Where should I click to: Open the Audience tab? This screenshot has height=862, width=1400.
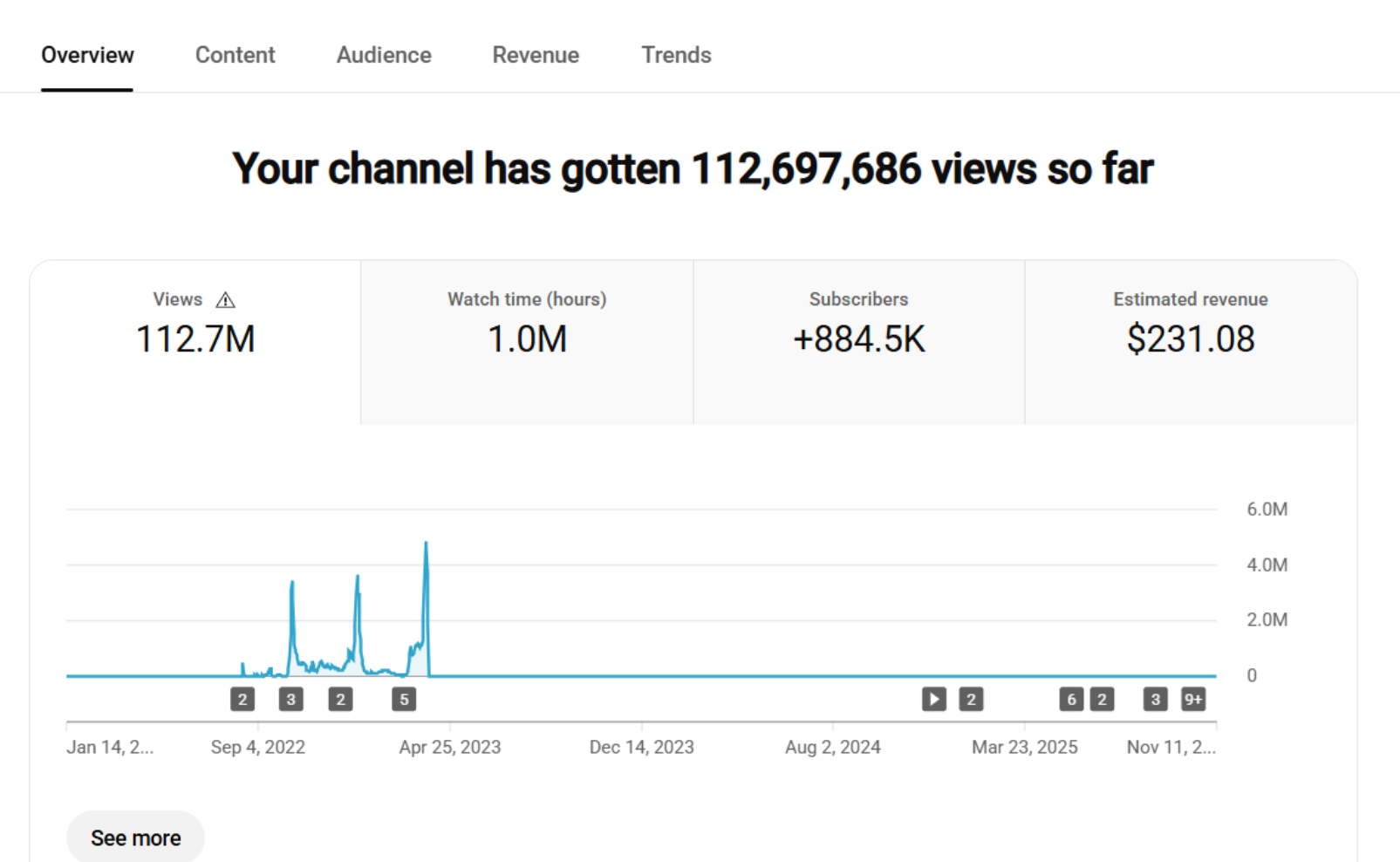pos(384,55)
